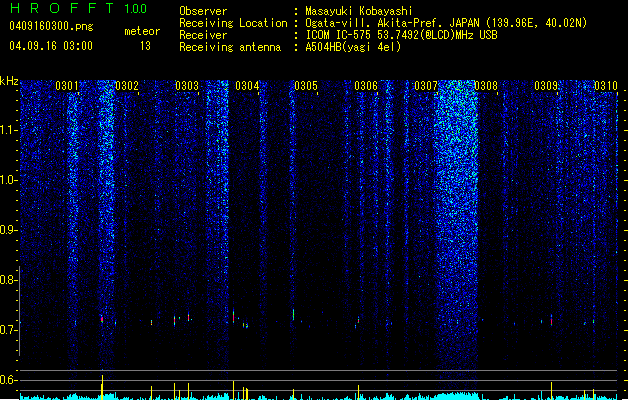
Task: Click the 0310 time marker
Action: [x=606, y=86]
